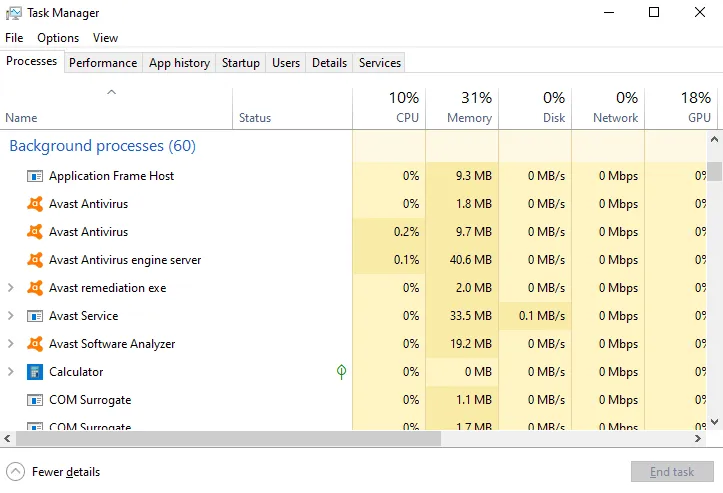Open the Options menu
Viewport: 723px width, 493px height.
pos(58,38)
